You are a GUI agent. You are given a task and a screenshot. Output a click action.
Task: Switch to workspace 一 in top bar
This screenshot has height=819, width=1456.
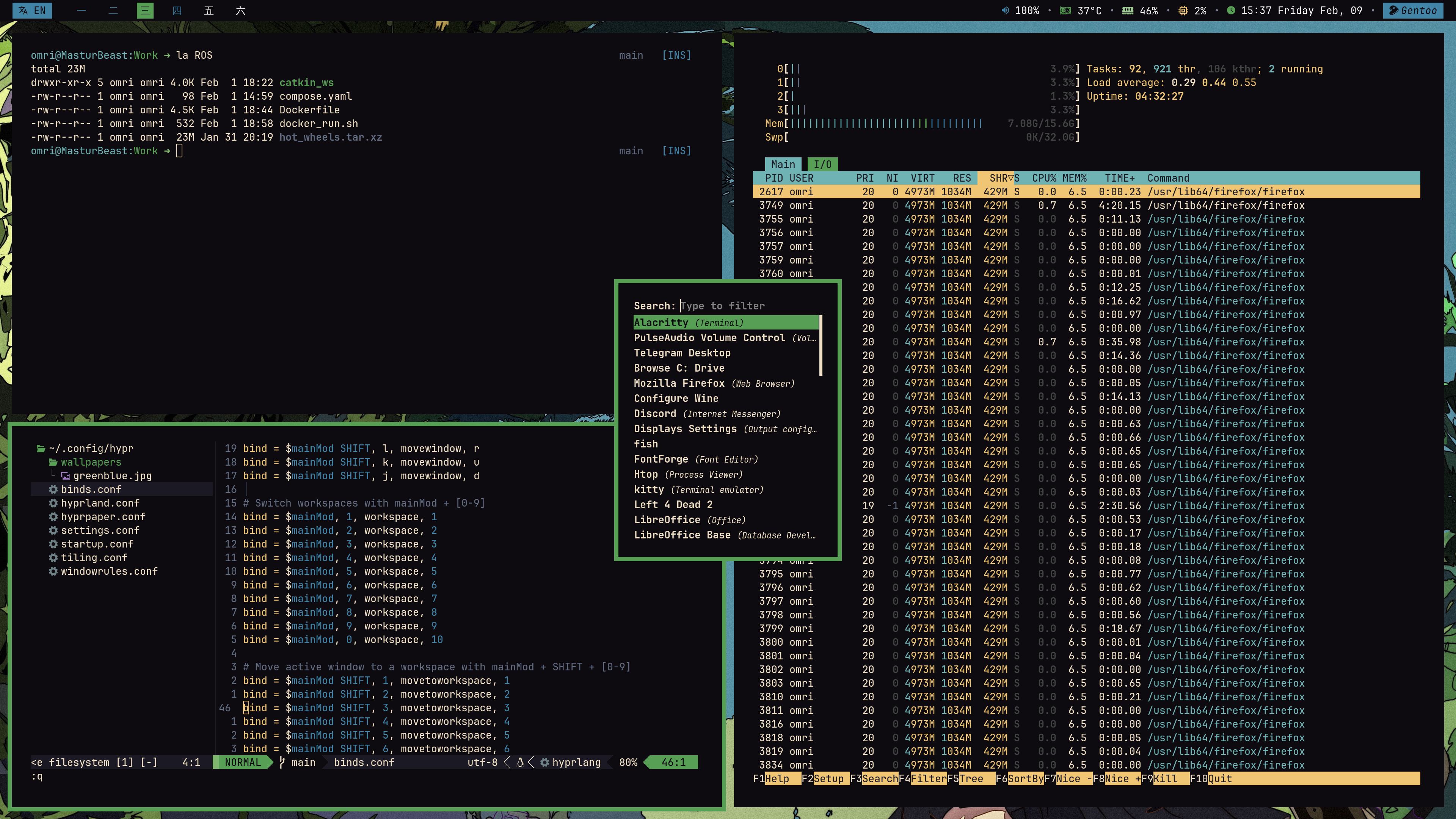pyautogui.click(x=82, y=10)
